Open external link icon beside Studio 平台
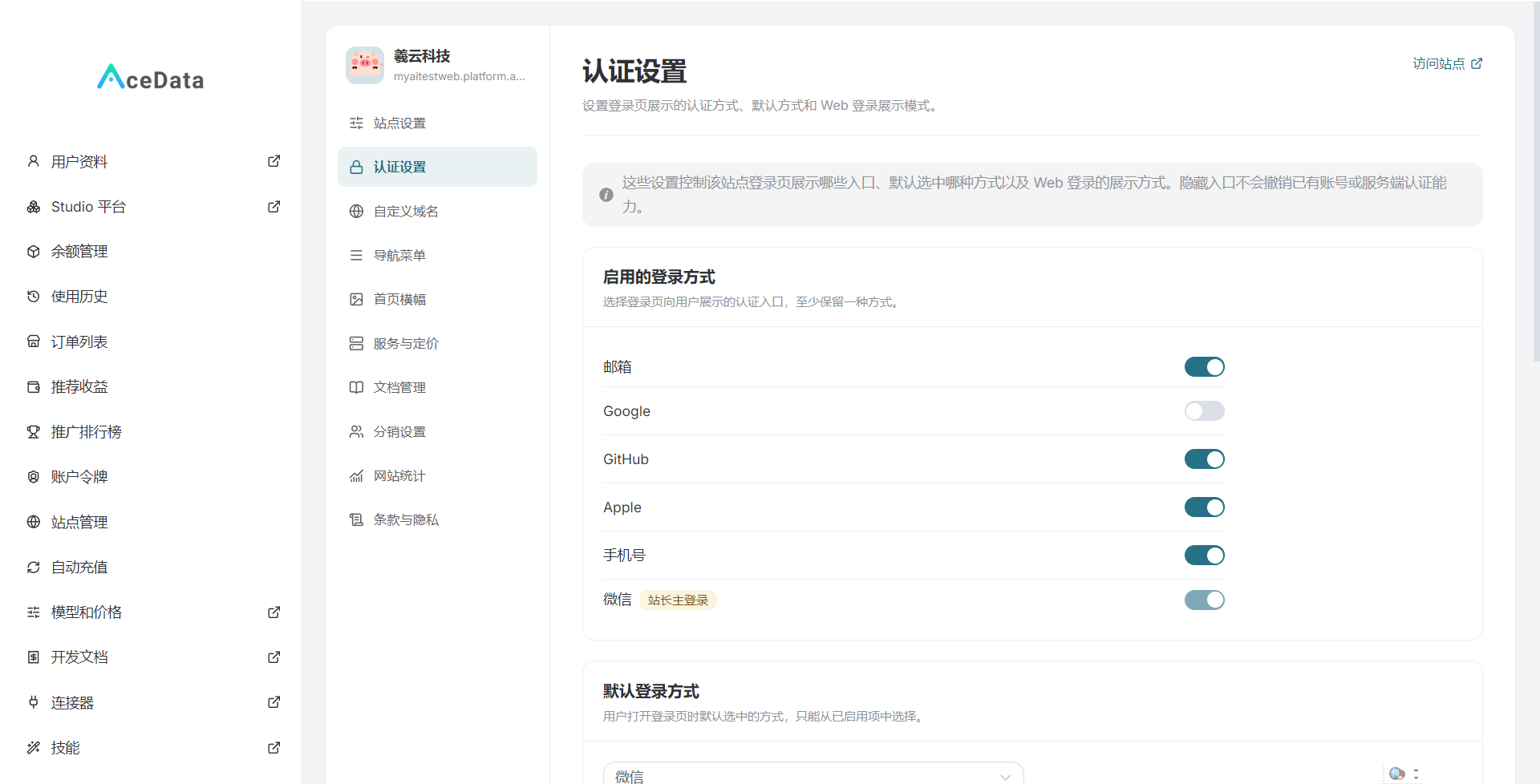The width and height of the screenshot is (1540, 784). (274, 207)
